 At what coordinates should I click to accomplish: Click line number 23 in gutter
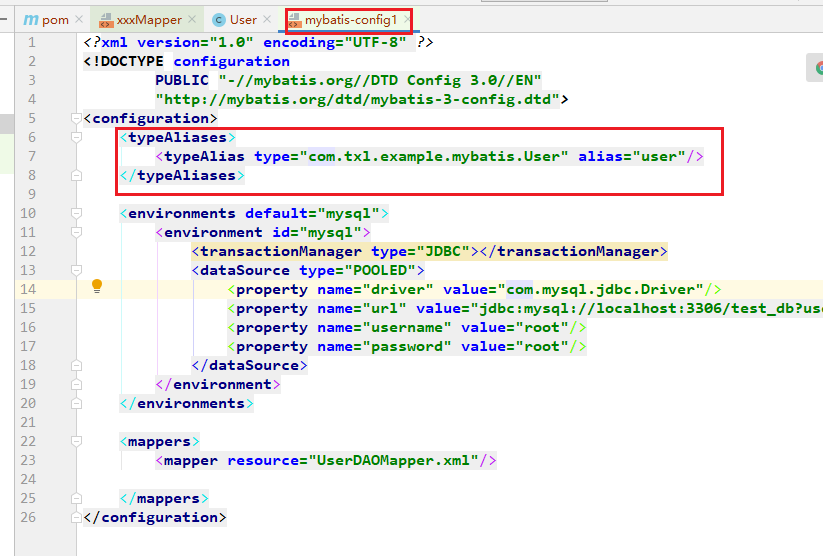[28, 460]
